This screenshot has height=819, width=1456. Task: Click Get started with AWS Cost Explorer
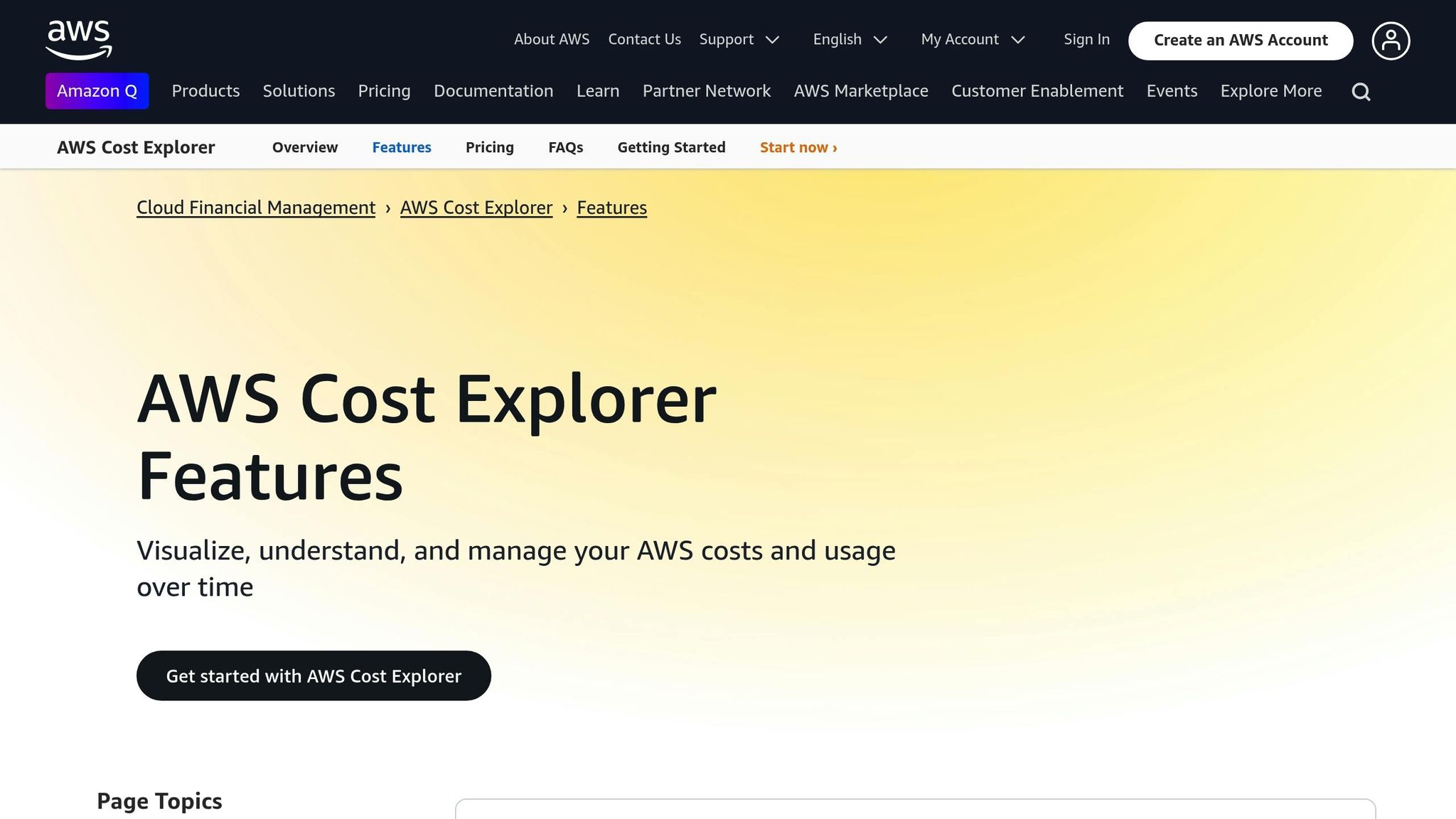[x=314, y=675]
